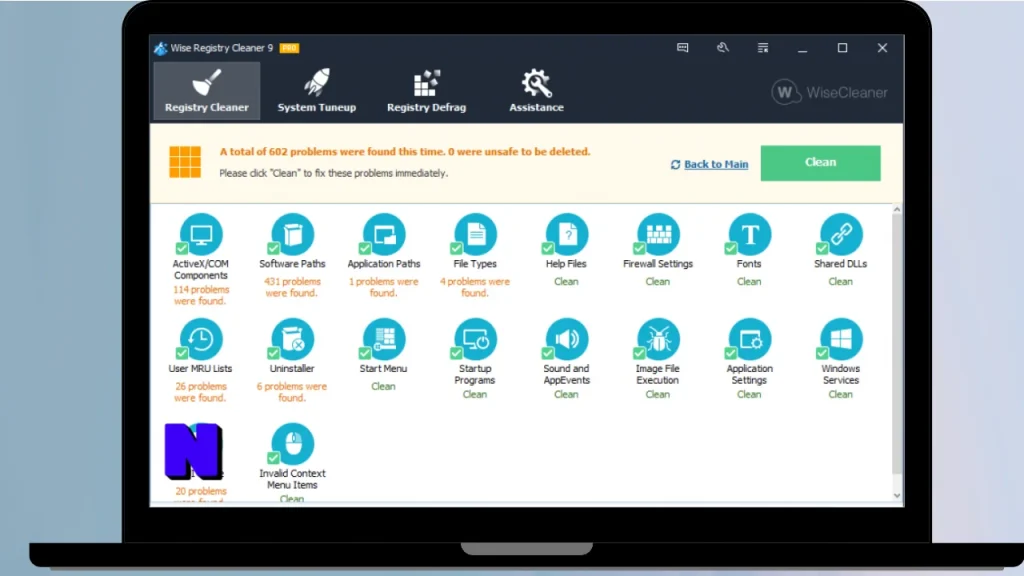The width and height of the screenshot is (1024, 576).
Task: Click the feedback message icon in title bar
Action: [682, 48]
